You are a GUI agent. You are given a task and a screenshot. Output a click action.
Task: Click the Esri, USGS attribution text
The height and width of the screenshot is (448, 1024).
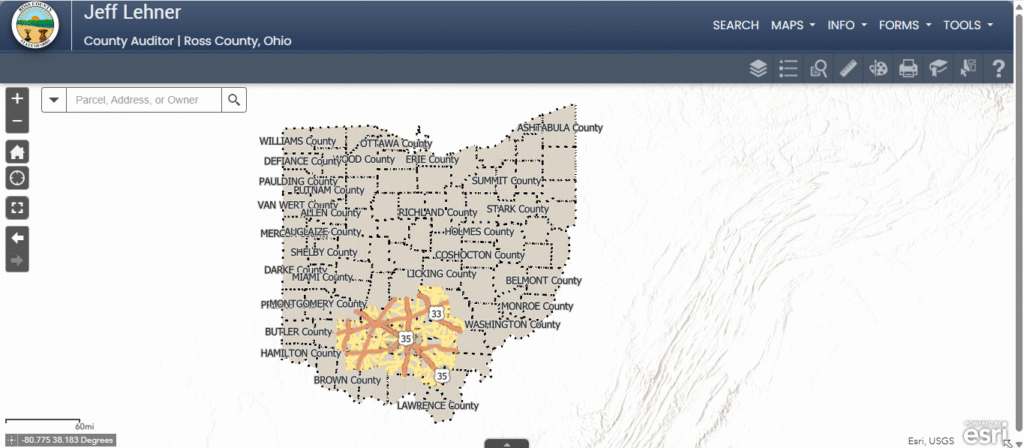coord(931,441)
